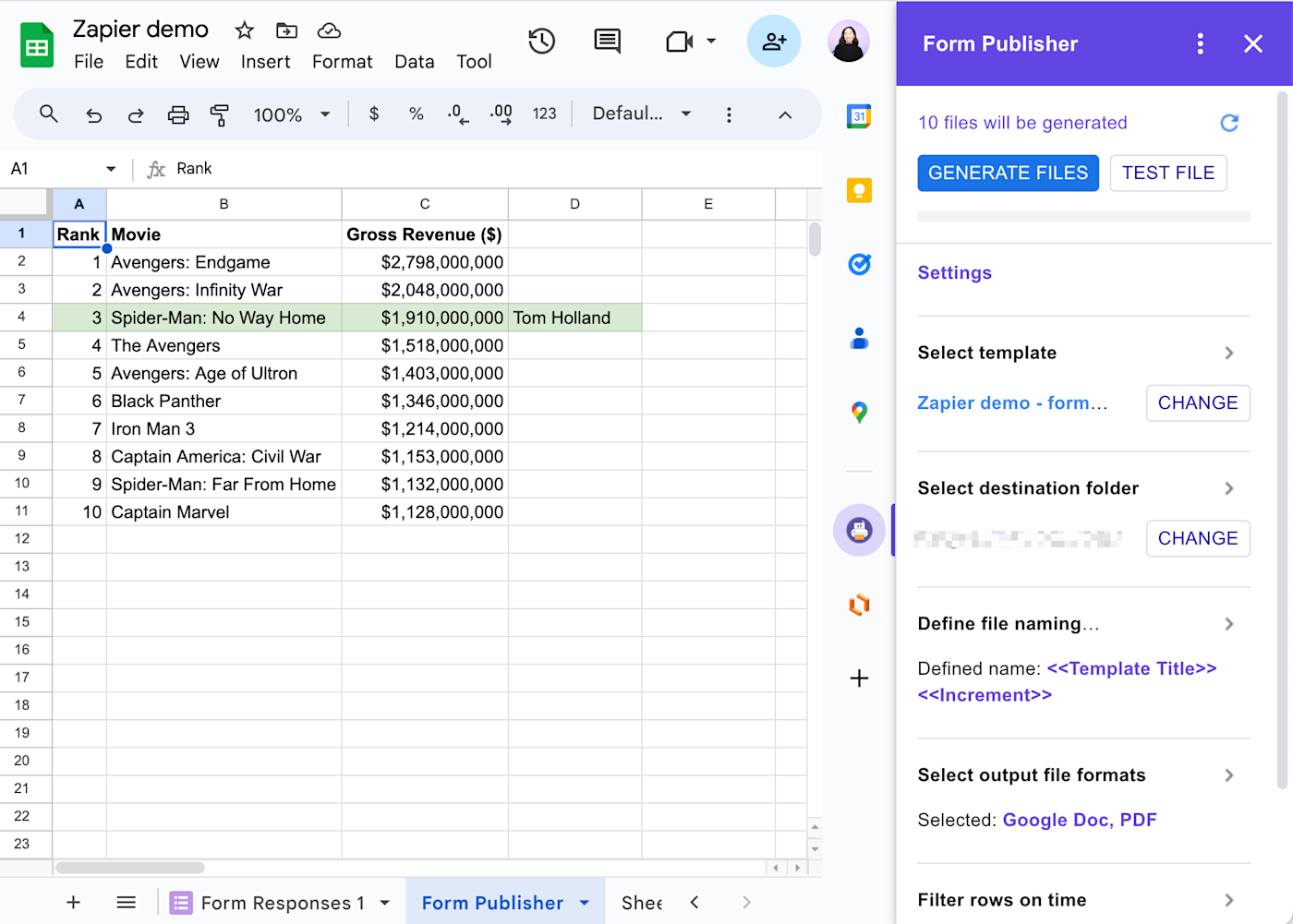Get more add-ons with plus icon
Image resolution: width=1293 pixels, height=924 pixels.
(x=859, y=678)
